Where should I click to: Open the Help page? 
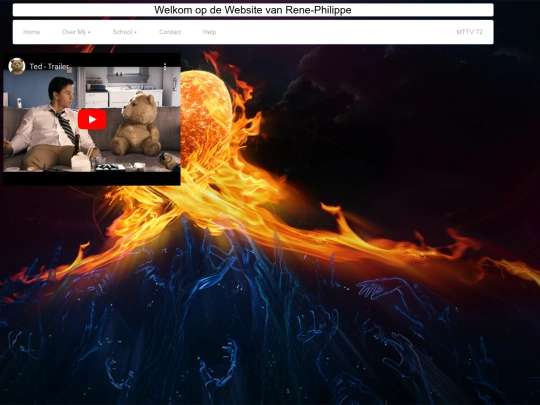(209, 32)
